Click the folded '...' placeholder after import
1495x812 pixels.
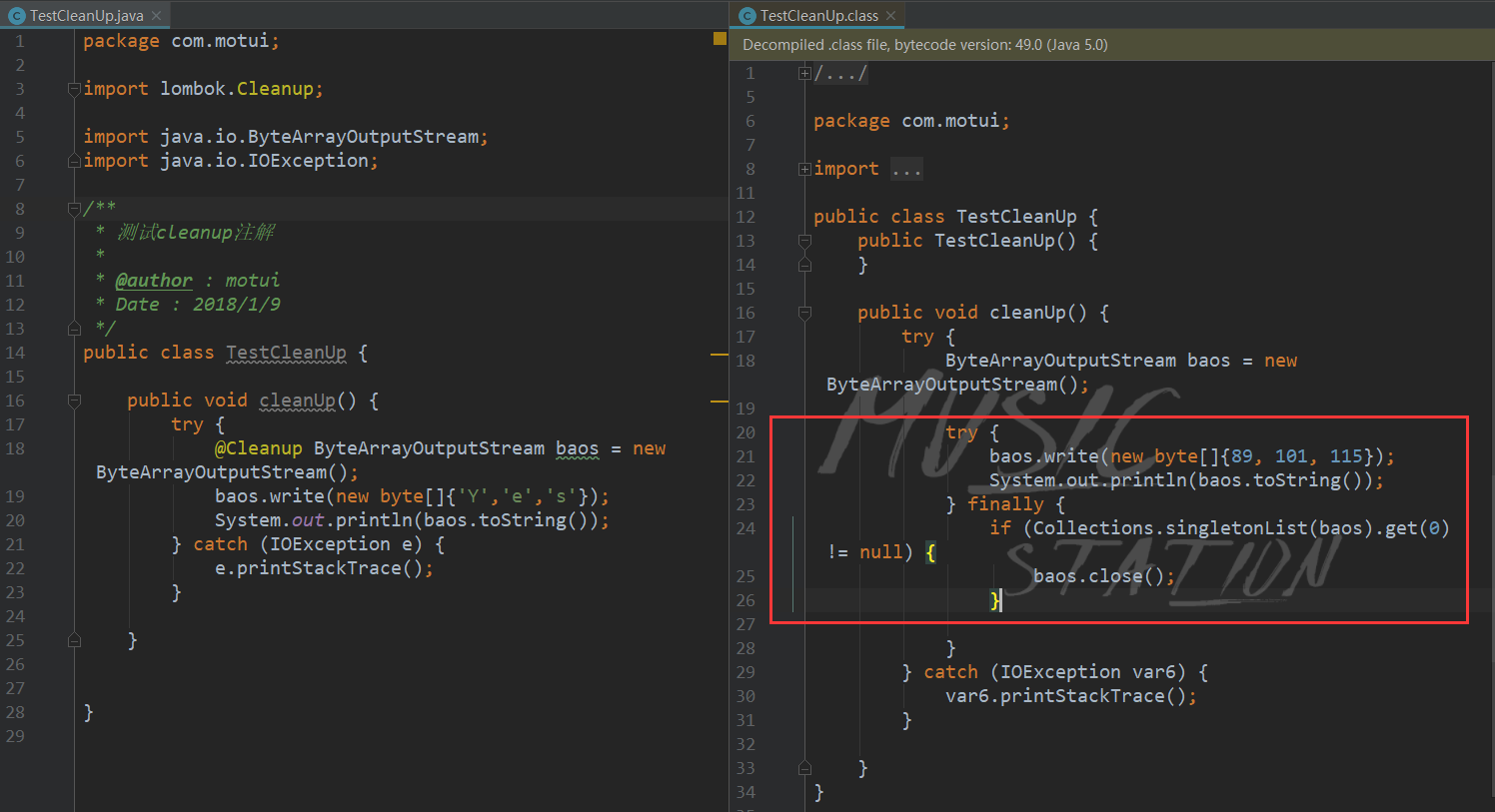[x=906, y=169]
